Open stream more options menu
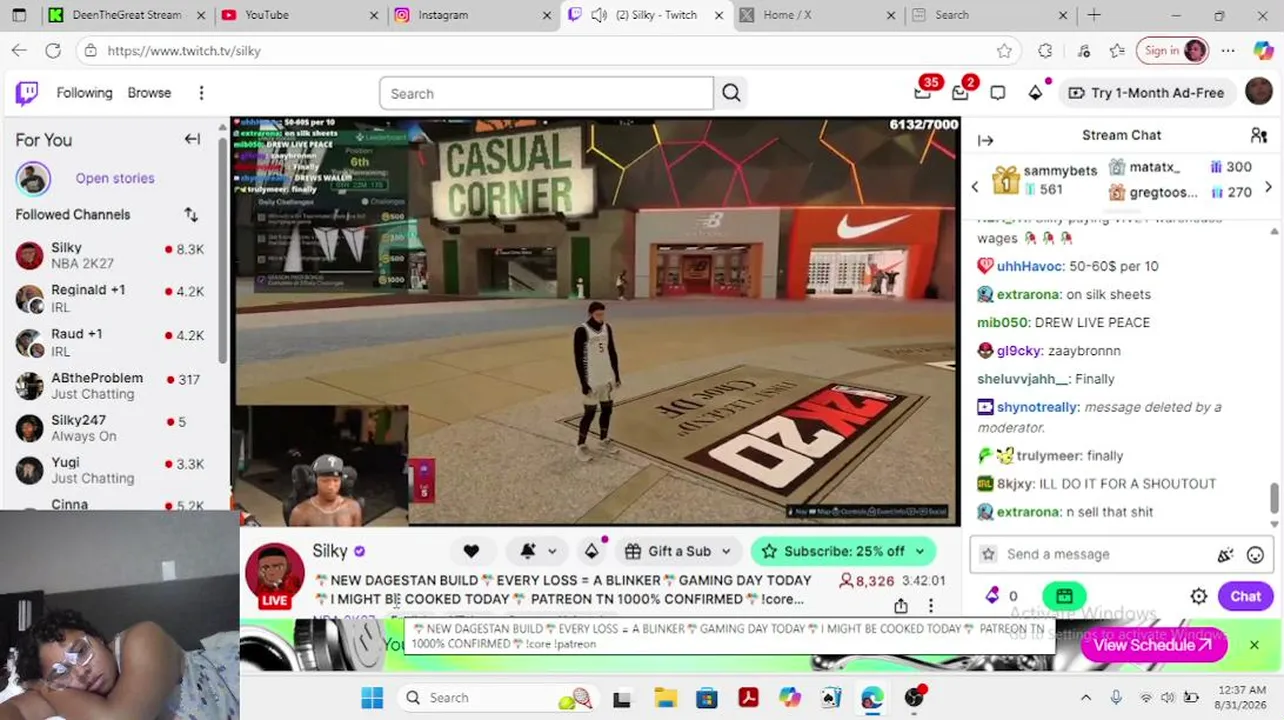This screenshot has height=720, width=1284. click(930, 606)
